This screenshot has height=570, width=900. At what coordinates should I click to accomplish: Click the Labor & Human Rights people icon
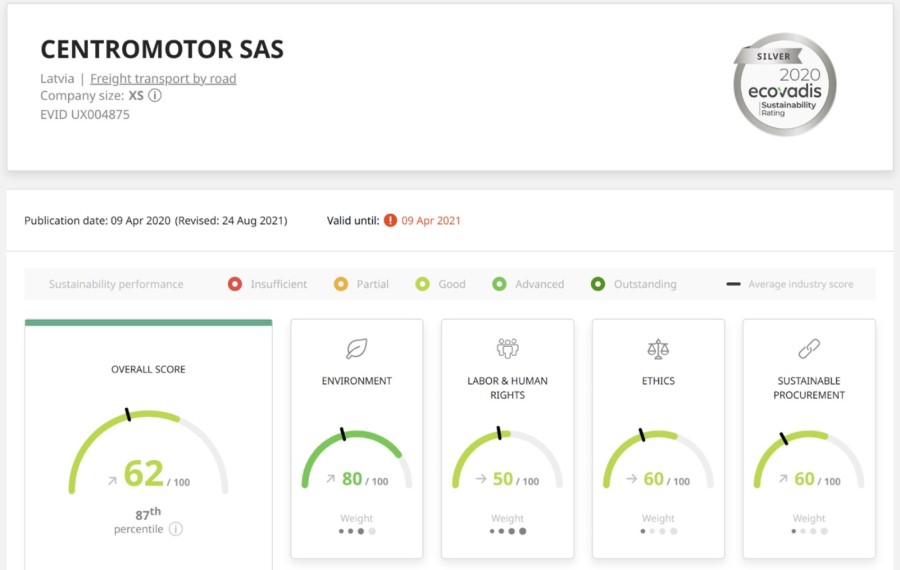pyautogui.click(x=507, y=348)
